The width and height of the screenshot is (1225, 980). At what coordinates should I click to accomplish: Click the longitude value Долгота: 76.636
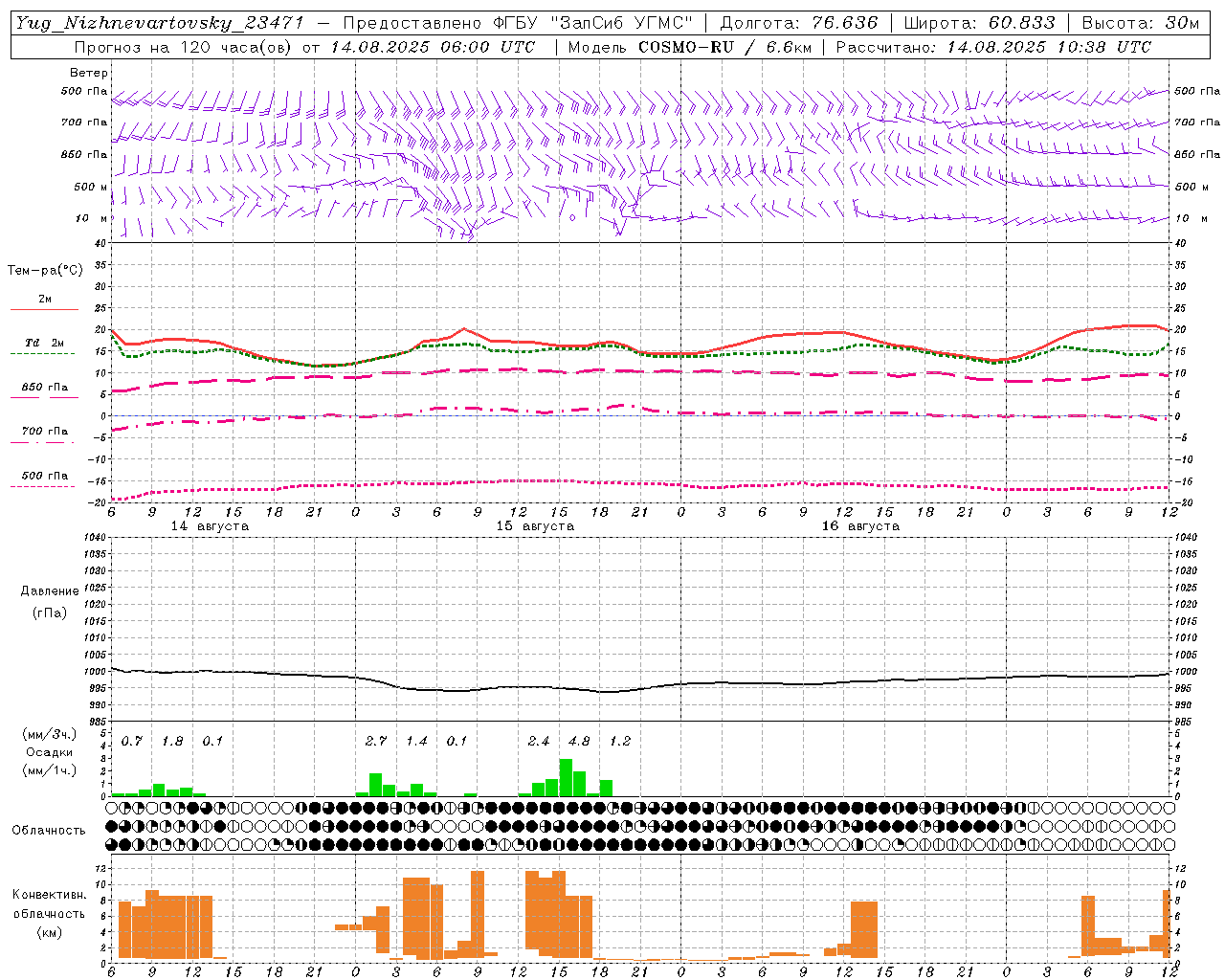click(798, 23)
